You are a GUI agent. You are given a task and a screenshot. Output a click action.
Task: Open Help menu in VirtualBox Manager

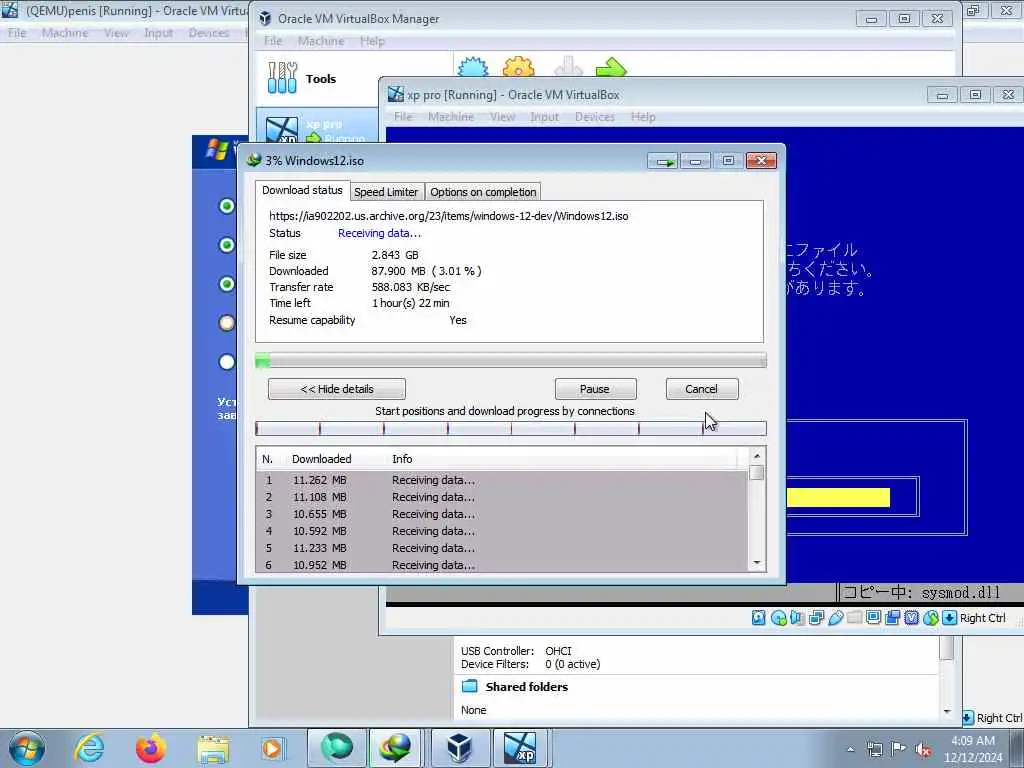[372, 41]
